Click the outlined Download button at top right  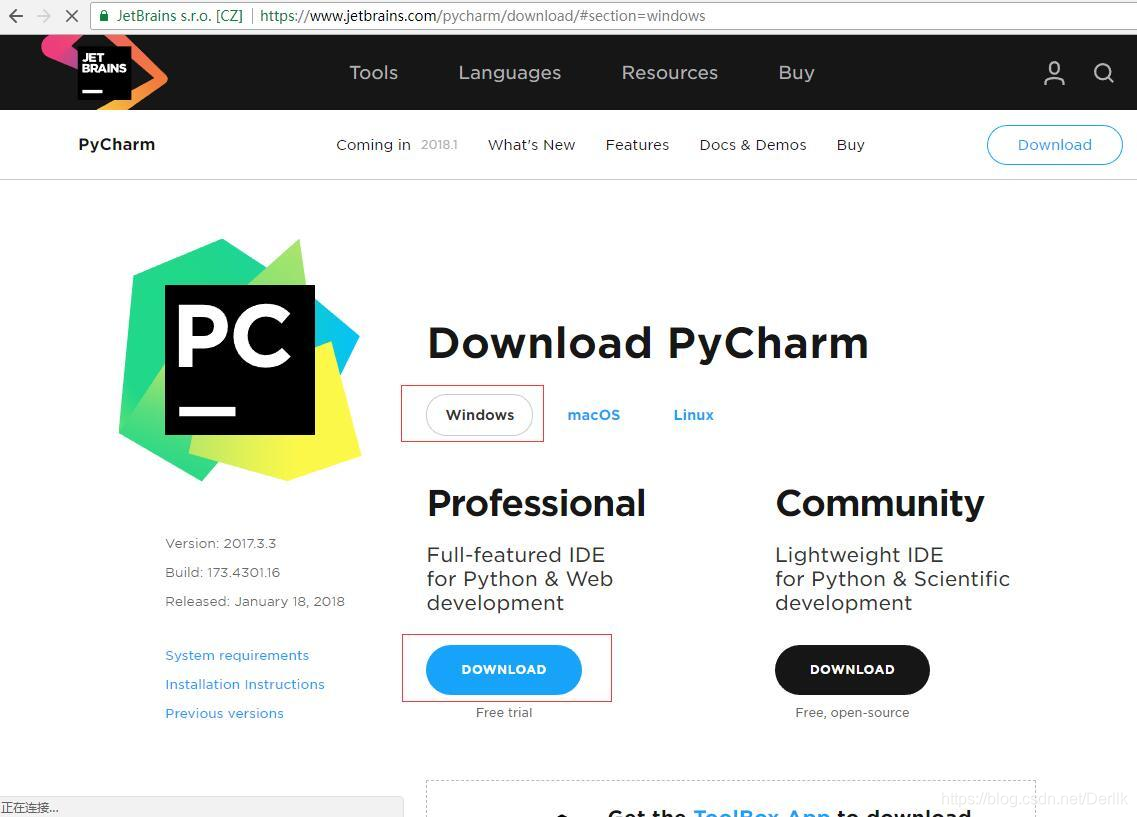click(1054, 145)
